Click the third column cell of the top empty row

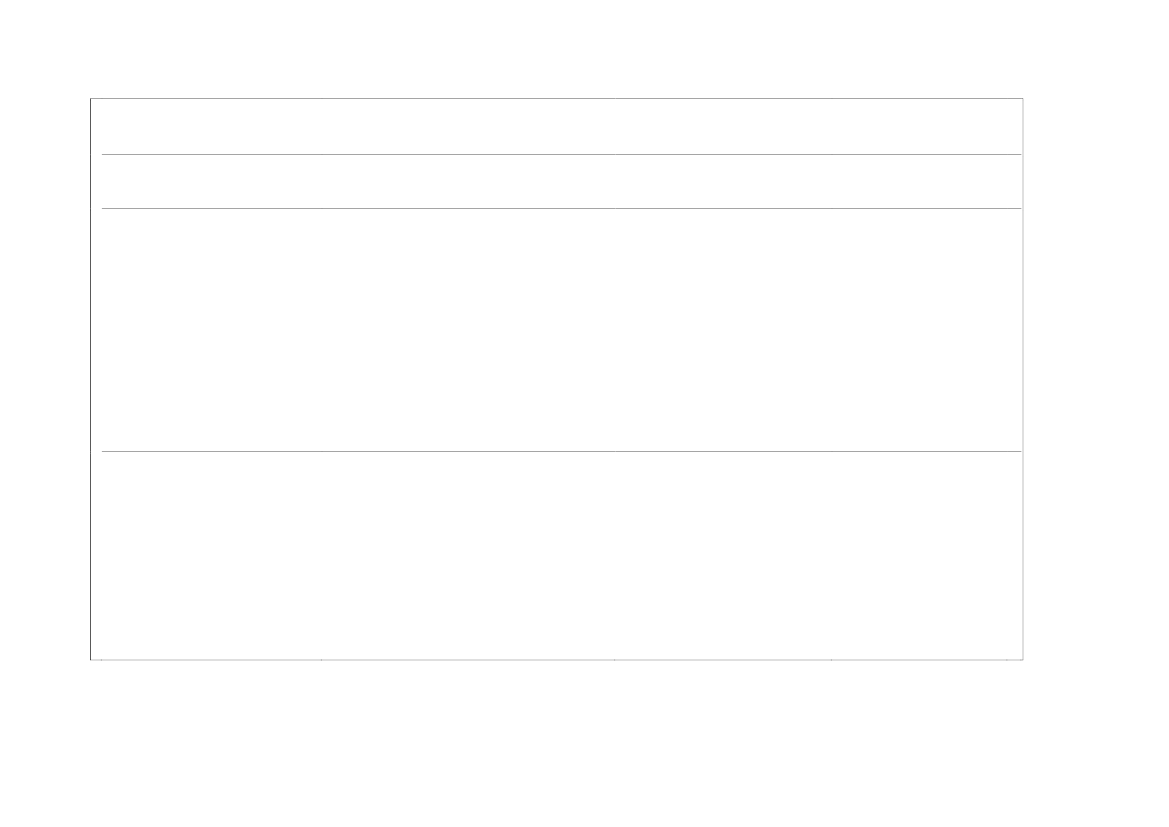point(722,127)
